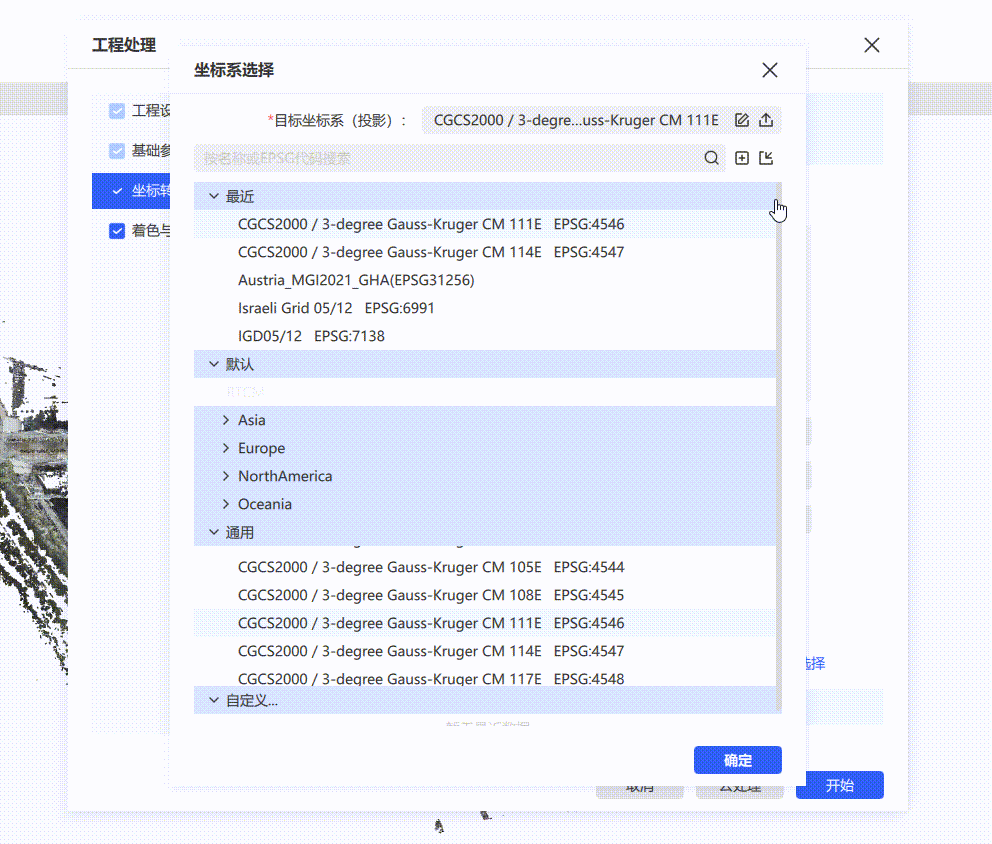
Task: Select IGD05/12 EPSG:7138
Action: 485,336
